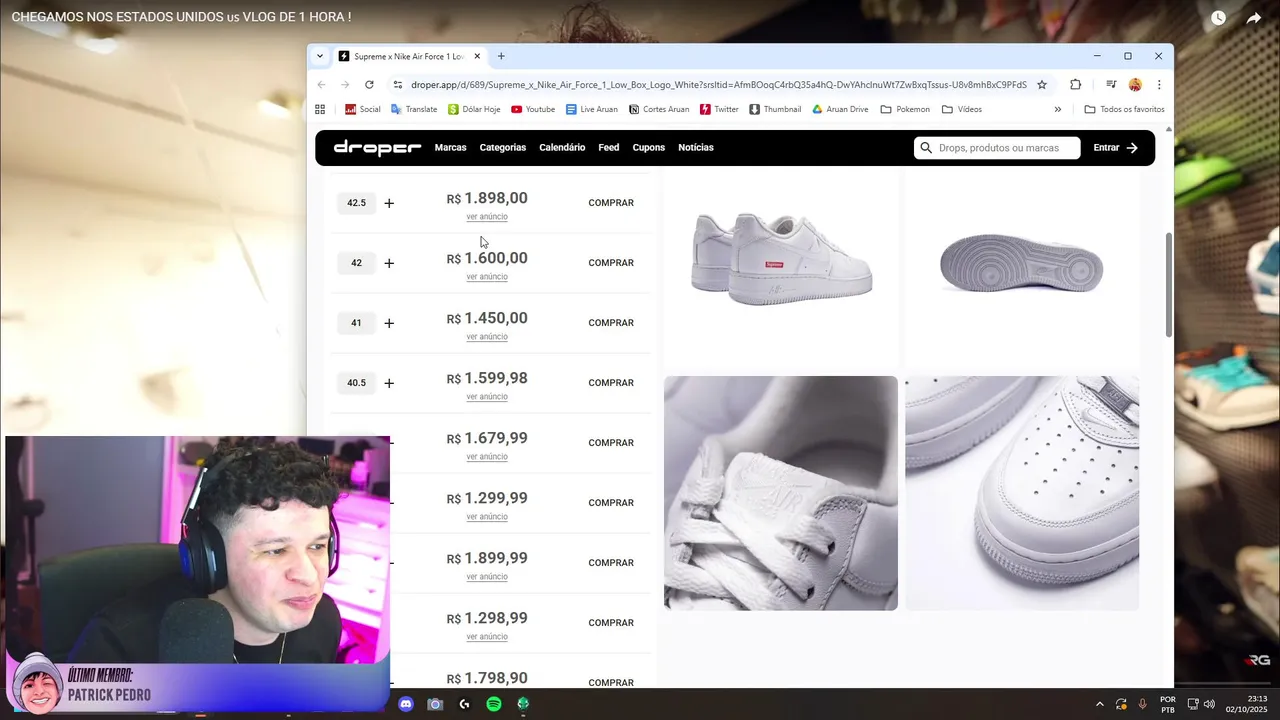Click the page vertical scrollbar thumb
The width and height of the screenshot is (1280, 720).
pyautogui.click(x=1169, y=285)
